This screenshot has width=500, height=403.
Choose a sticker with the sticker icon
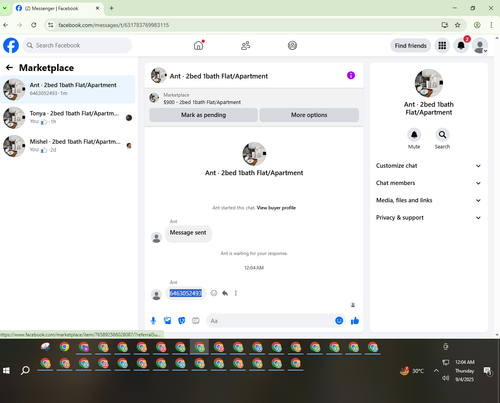pyautogui.click(x=182, y=321)
